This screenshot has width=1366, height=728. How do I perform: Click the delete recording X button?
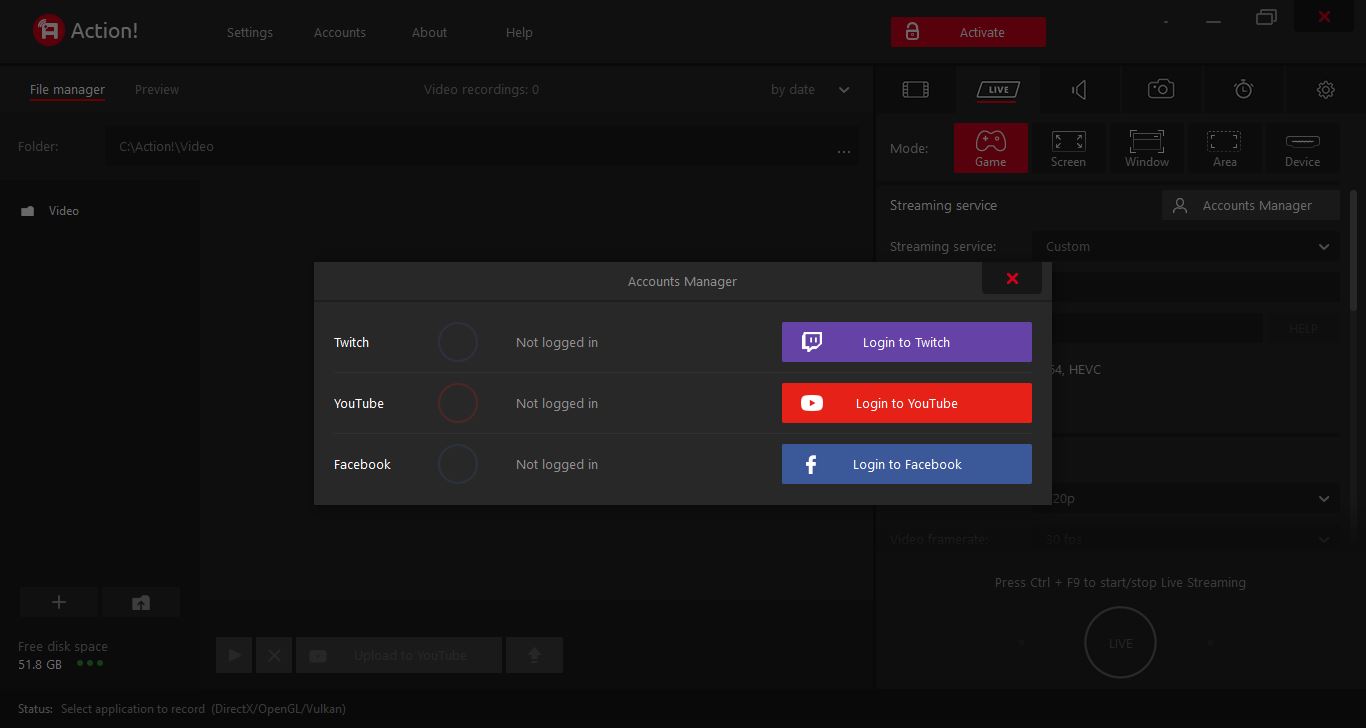pyautogui.click(x=274, y=655)
